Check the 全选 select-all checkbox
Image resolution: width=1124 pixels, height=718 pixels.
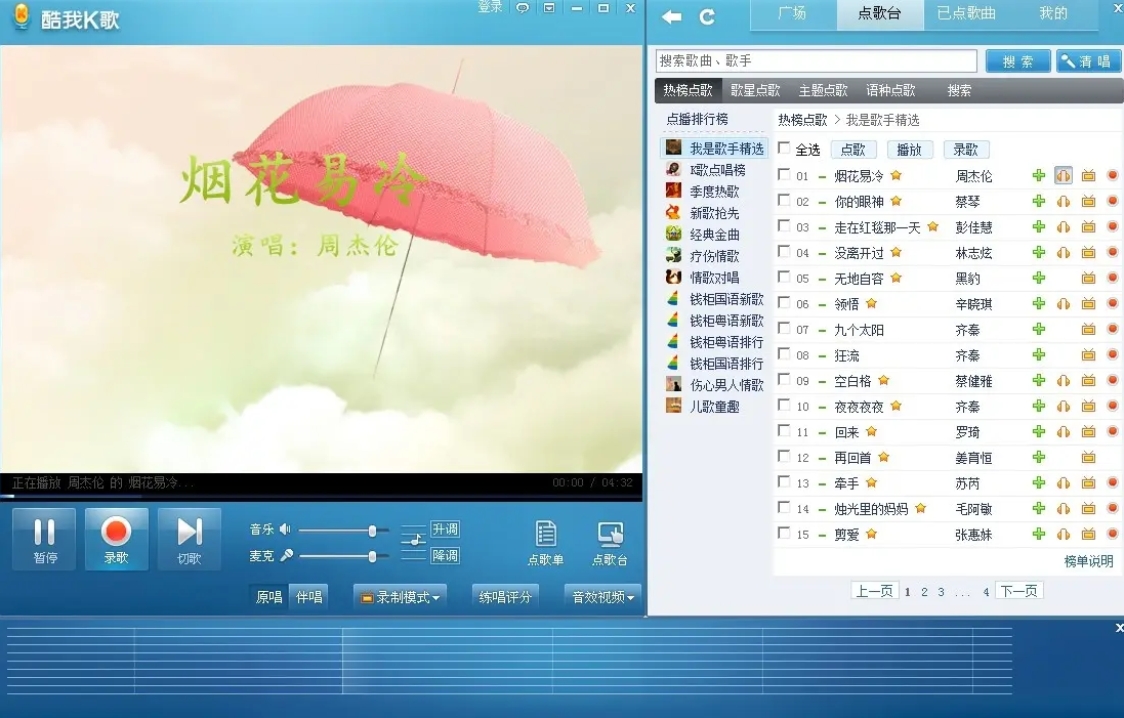click(784, 148)
